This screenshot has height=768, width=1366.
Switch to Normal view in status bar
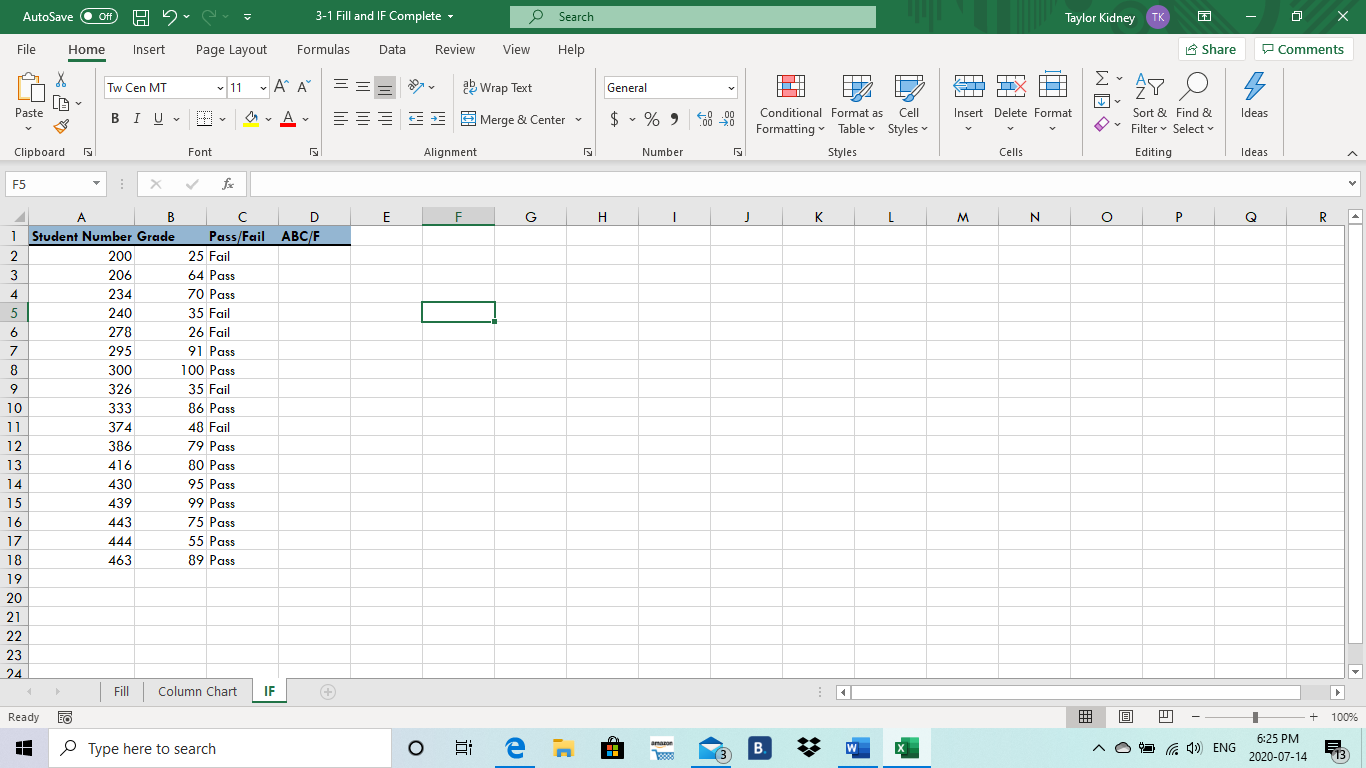[1085, 717]
